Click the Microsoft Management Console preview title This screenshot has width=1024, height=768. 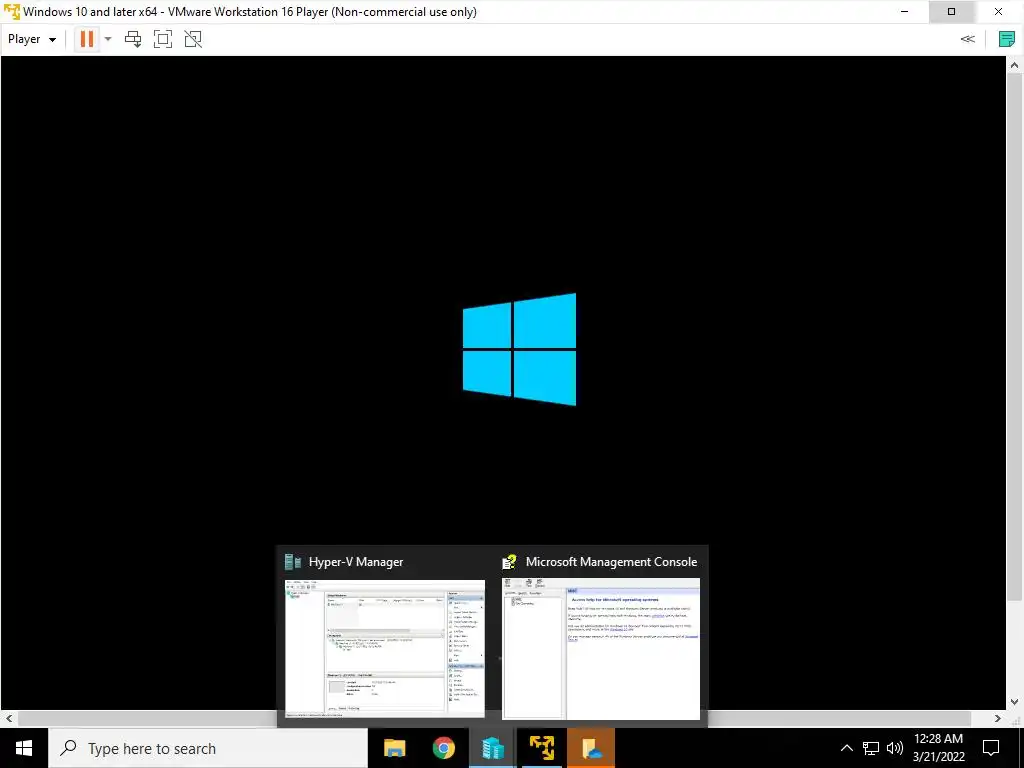[611, 562]
